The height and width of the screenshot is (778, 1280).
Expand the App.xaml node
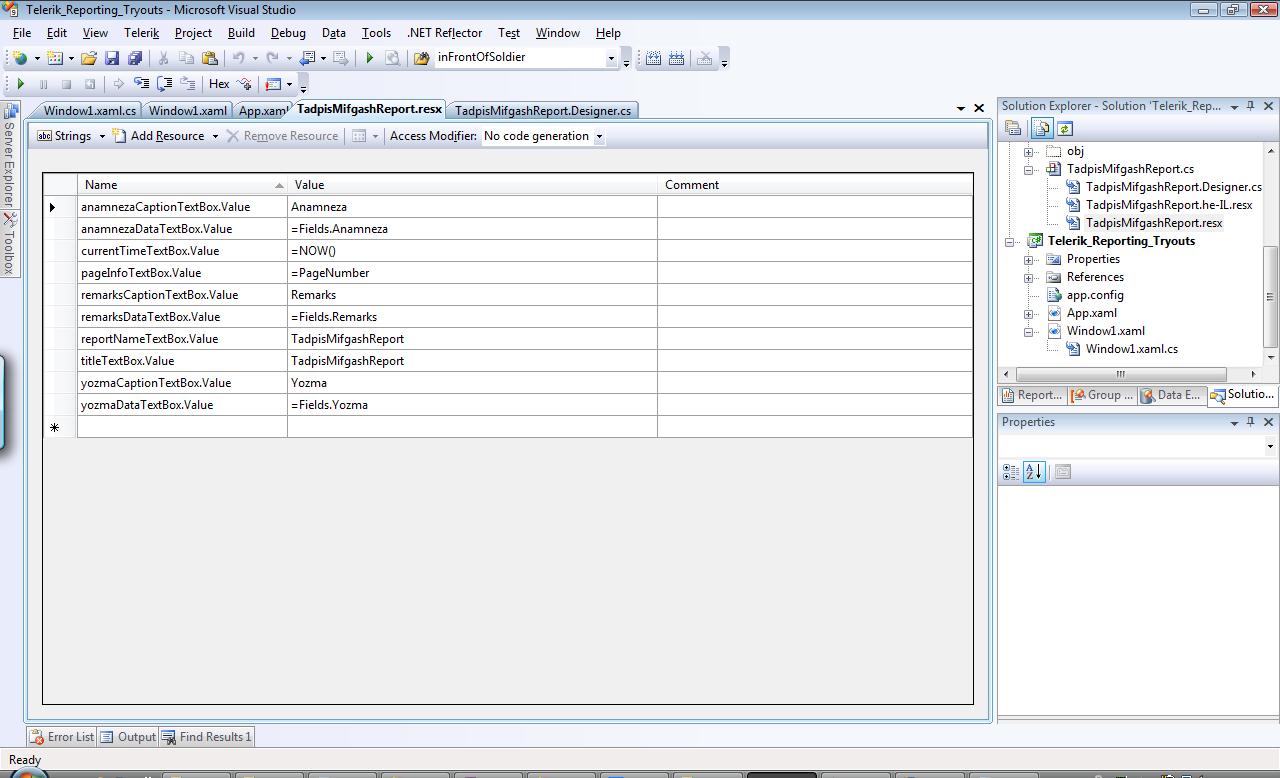1028,314
